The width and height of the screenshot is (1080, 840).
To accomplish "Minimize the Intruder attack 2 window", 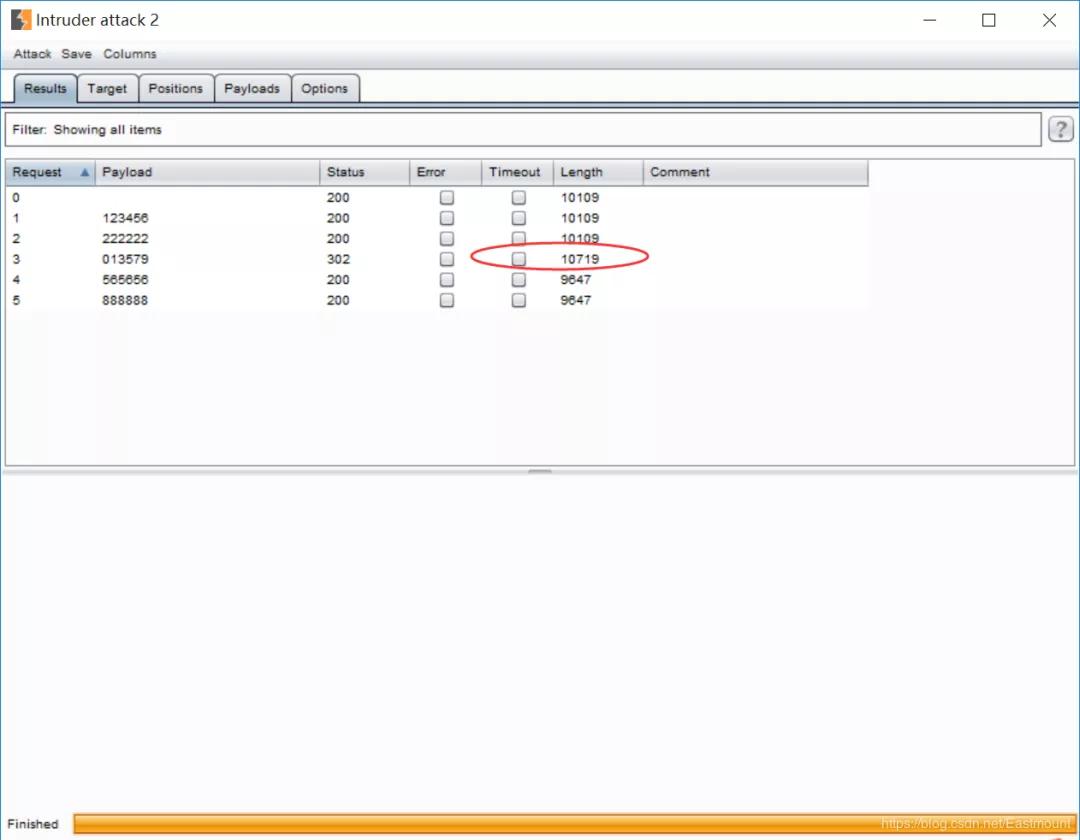I will tap(930, 20).
